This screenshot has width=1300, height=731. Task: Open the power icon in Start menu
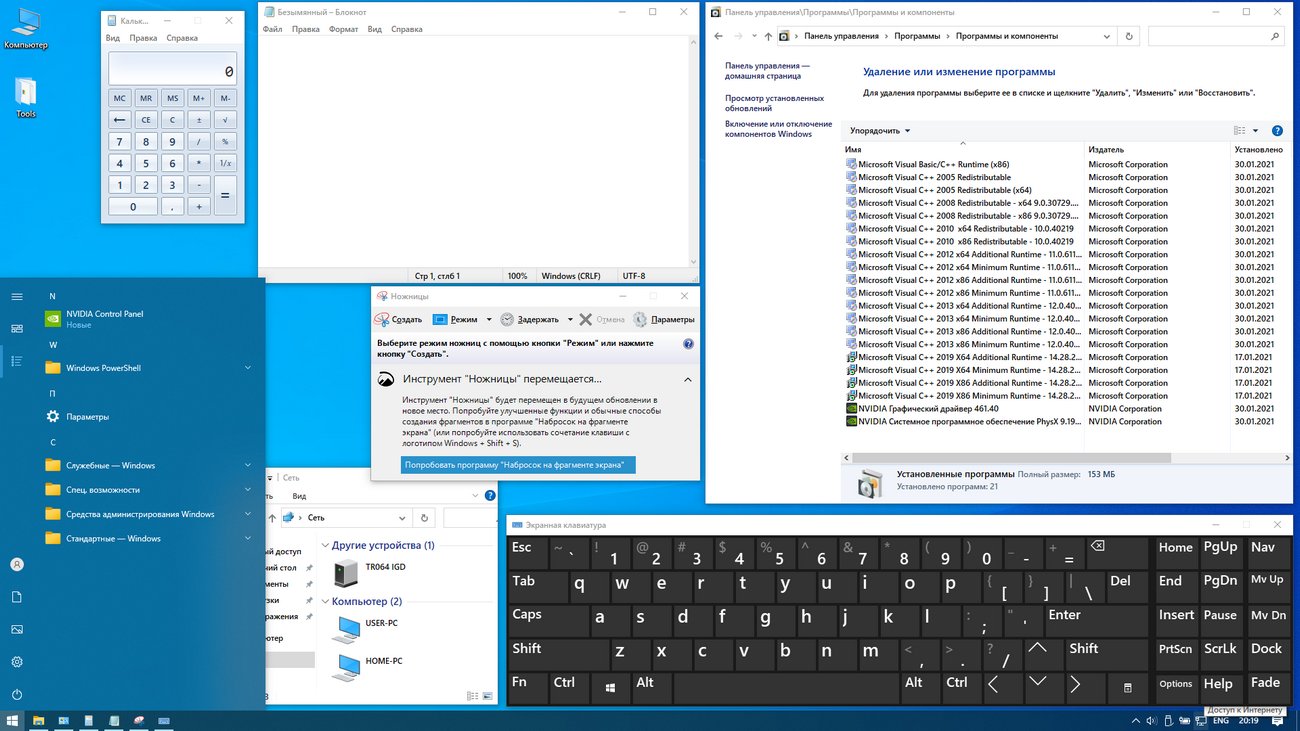pos(17,694)
